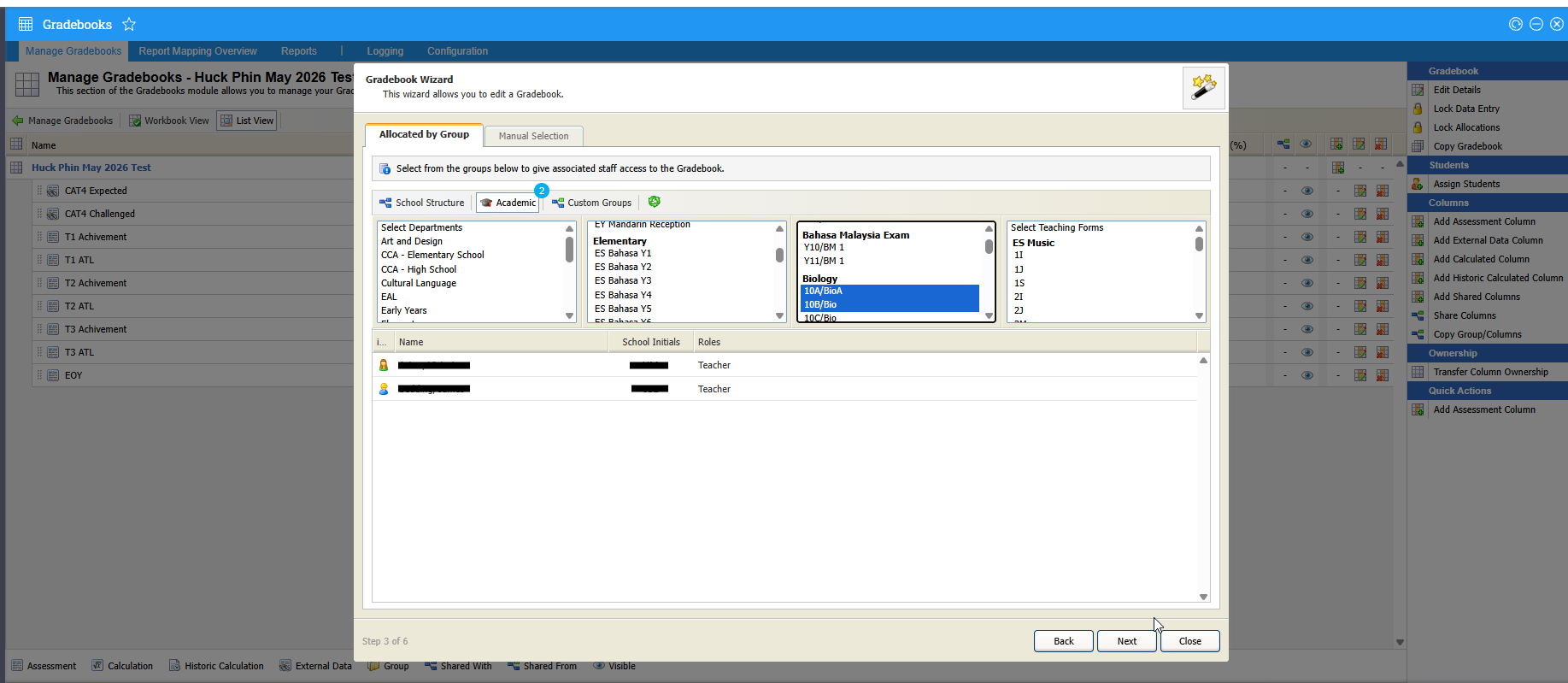Image resolution: width=1568 pixels, height=683 pixels.
Task: Click add-column icon in Huck Phin May 2026 Test row
Action: 1338,168
